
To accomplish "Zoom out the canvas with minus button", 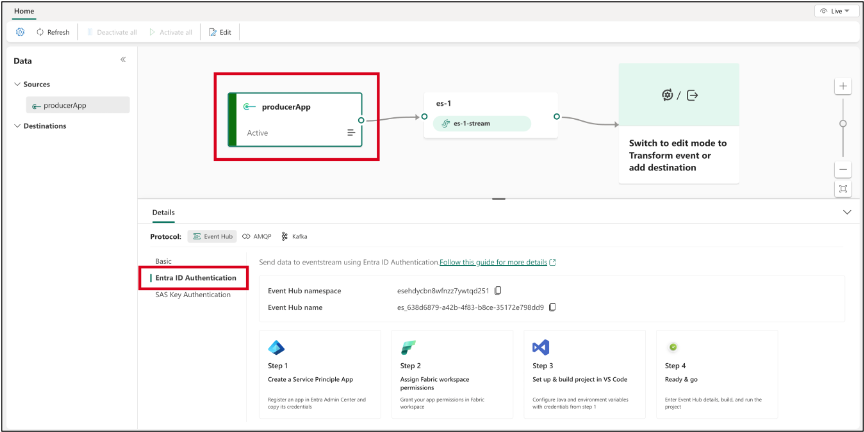I will tap(843, 170).
